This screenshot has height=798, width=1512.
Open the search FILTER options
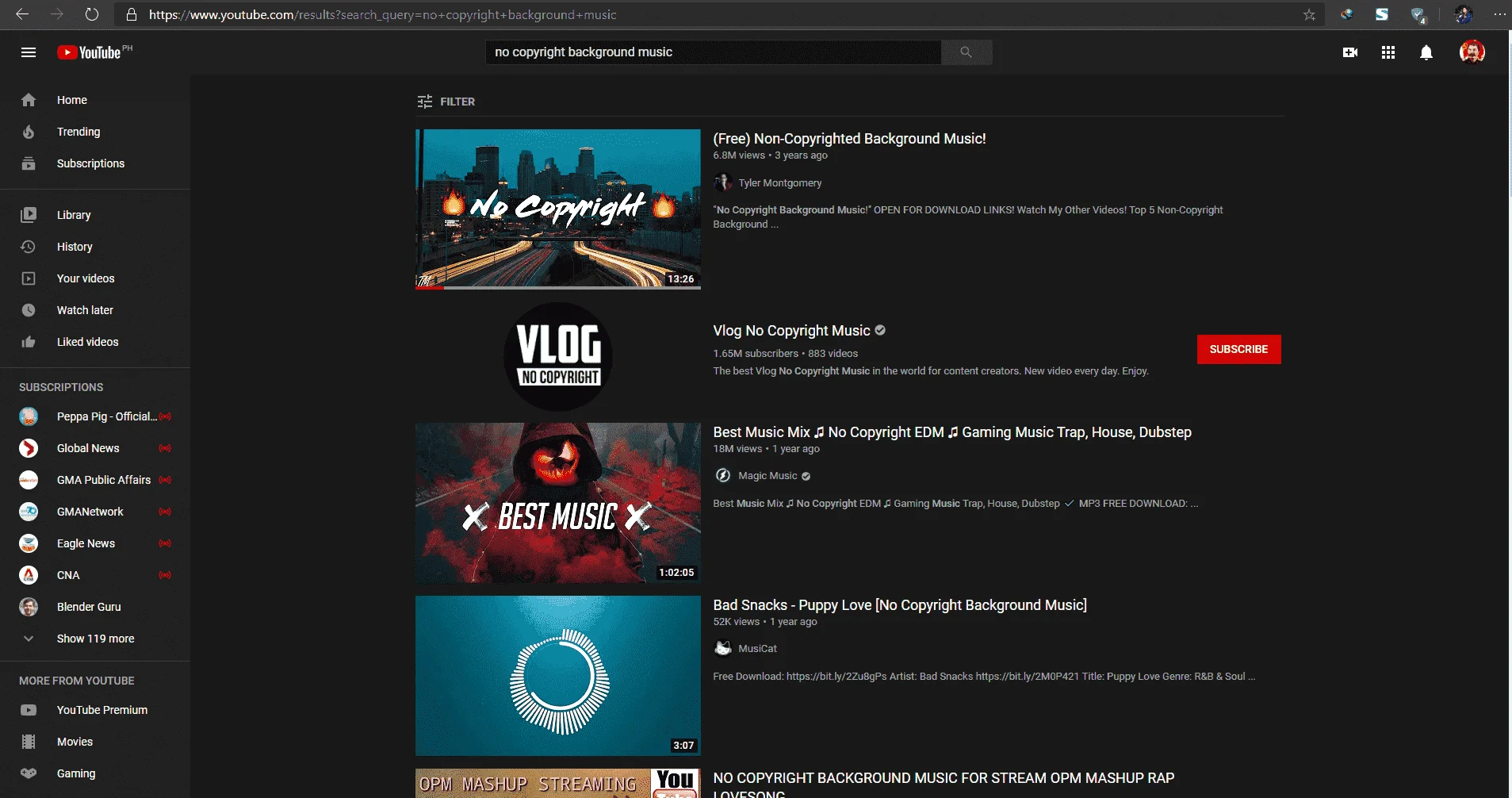click(446, 102)
